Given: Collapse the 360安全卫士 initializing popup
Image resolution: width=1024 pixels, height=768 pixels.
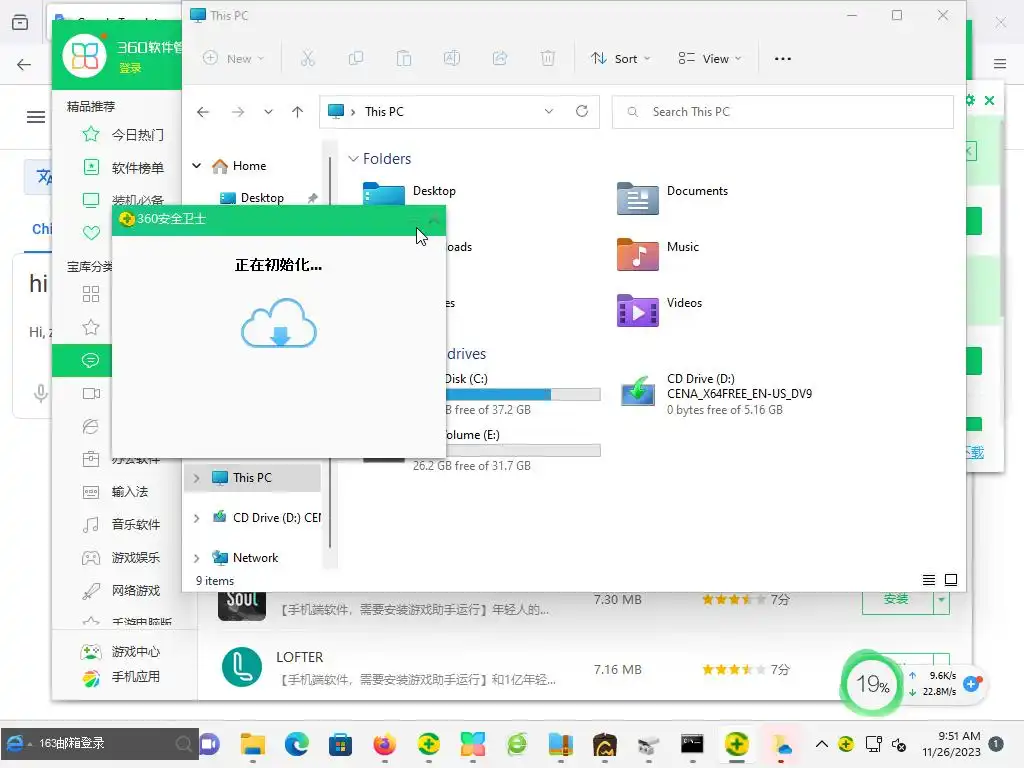Looking at the screenshot, I should [434, 219].
